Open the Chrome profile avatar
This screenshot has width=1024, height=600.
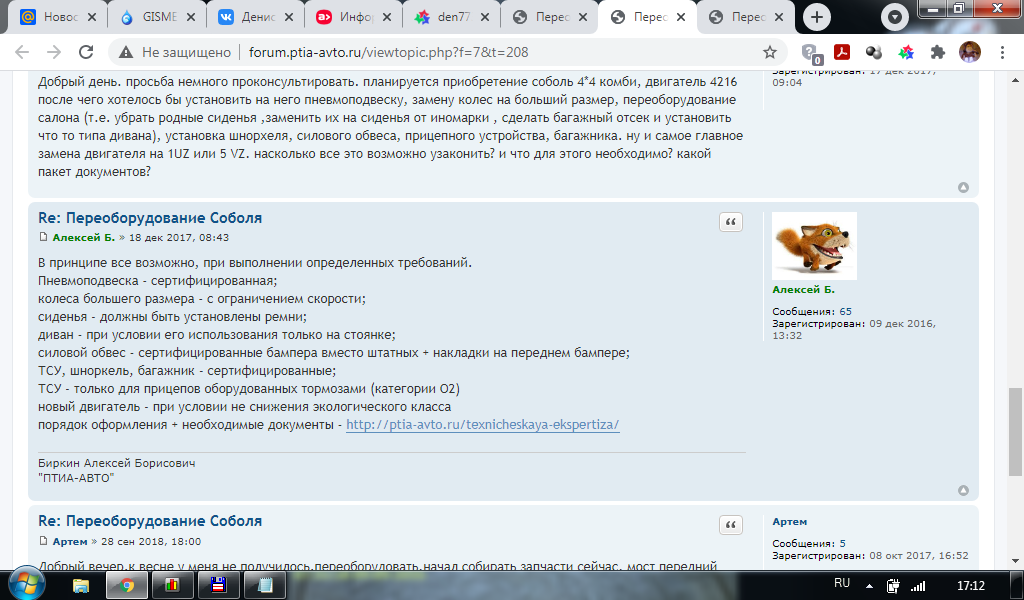[970, 52]
